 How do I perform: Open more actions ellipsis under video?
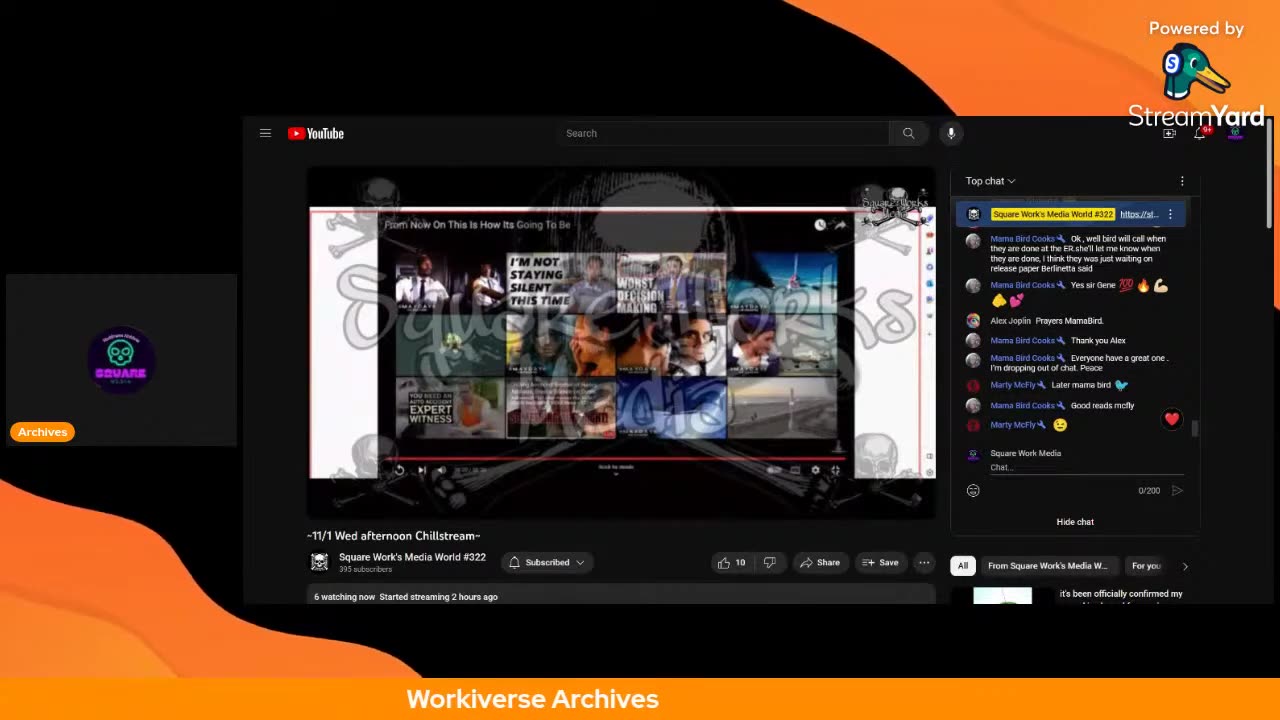(924, 563)
